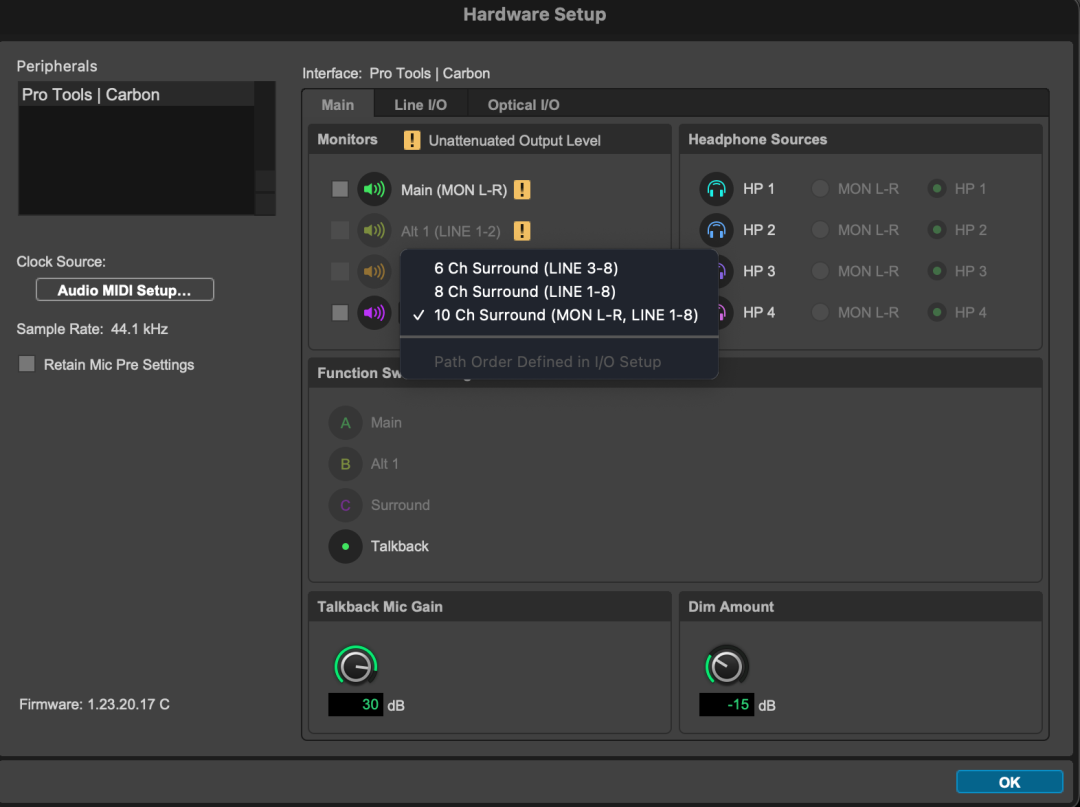Click the Talkback Mic Gain value field
This screenshot has width=1080, height=807.
coord(355,704)
